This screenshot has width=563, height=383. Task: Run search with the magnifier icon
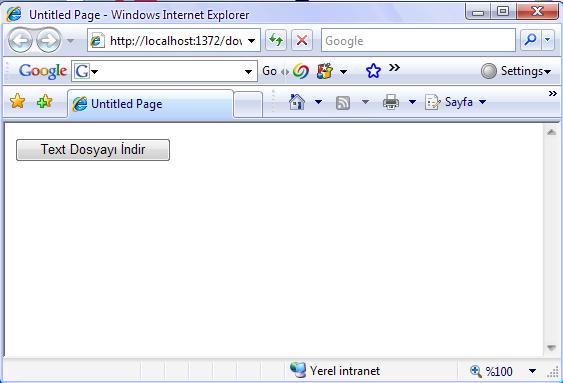(x=530, y=40)
